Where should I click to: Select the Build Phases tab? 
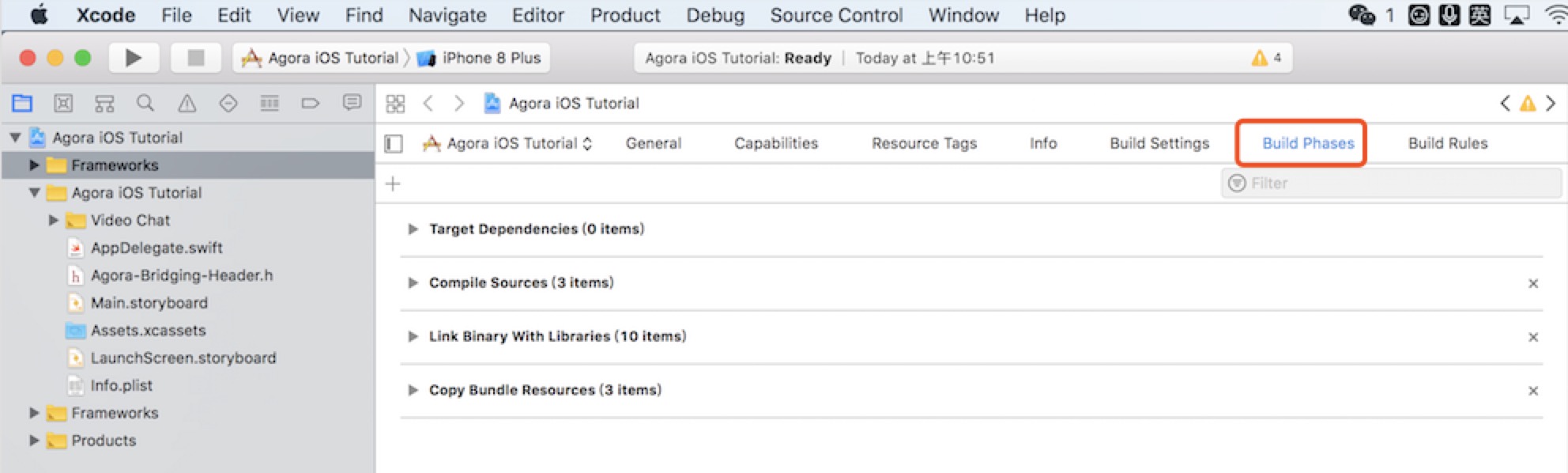click(x=1308, y=143)
